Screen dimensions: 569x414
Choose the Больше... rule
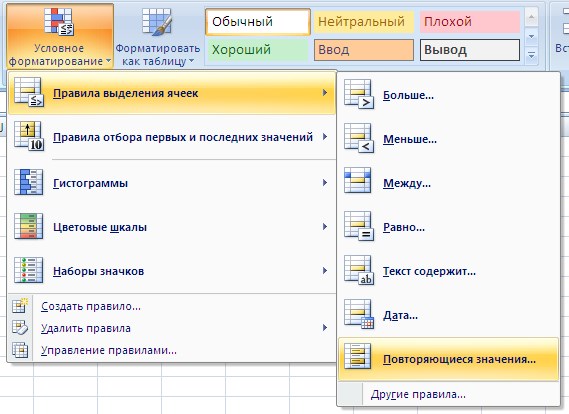click(x=449, y=95)
